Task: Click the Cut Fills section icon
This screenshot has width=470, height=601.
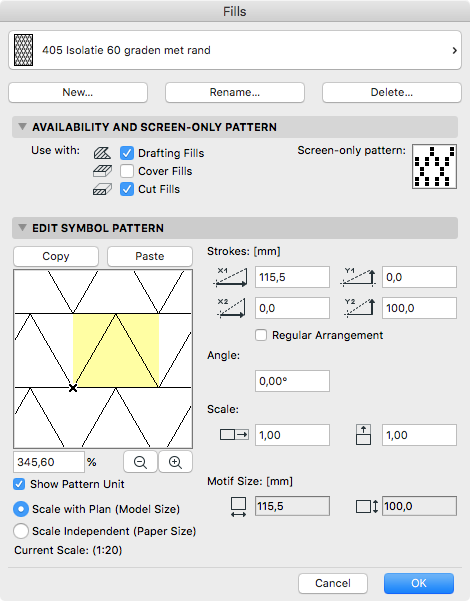Action: tap(102, 189)
